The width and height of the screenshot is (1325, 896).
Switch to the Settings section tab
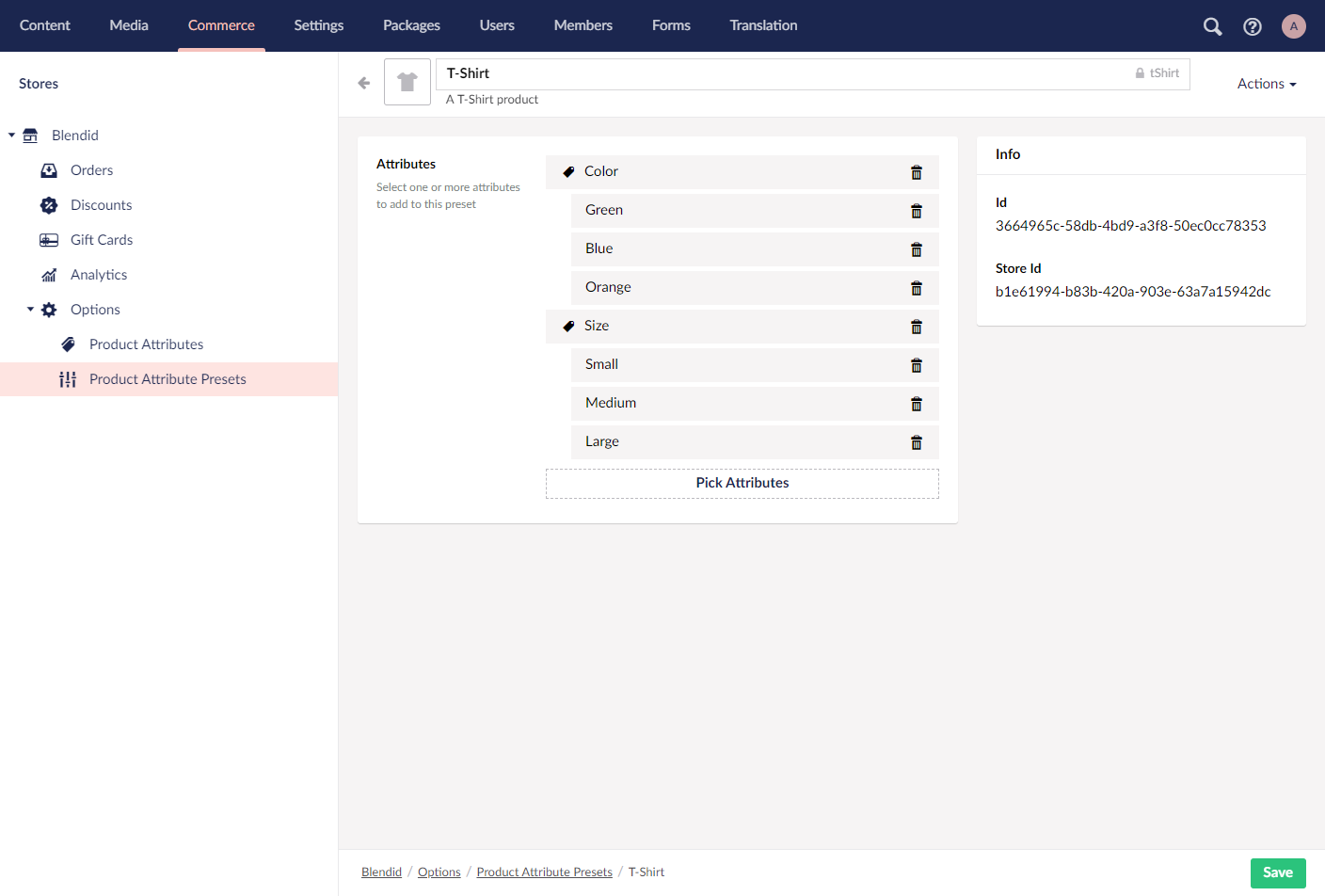pyautogui.click(x=318, y=25)
